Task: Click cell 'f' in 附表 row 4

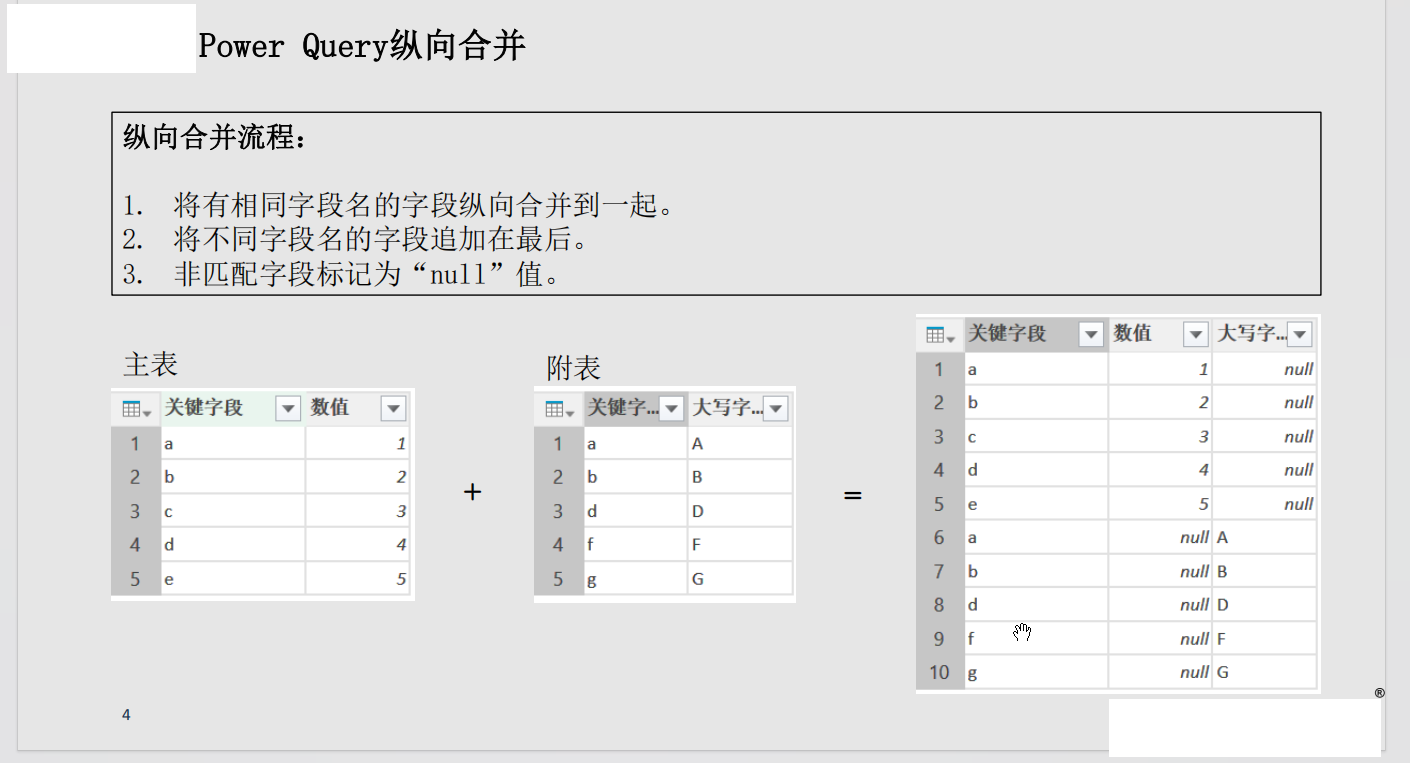Action: 635,545
